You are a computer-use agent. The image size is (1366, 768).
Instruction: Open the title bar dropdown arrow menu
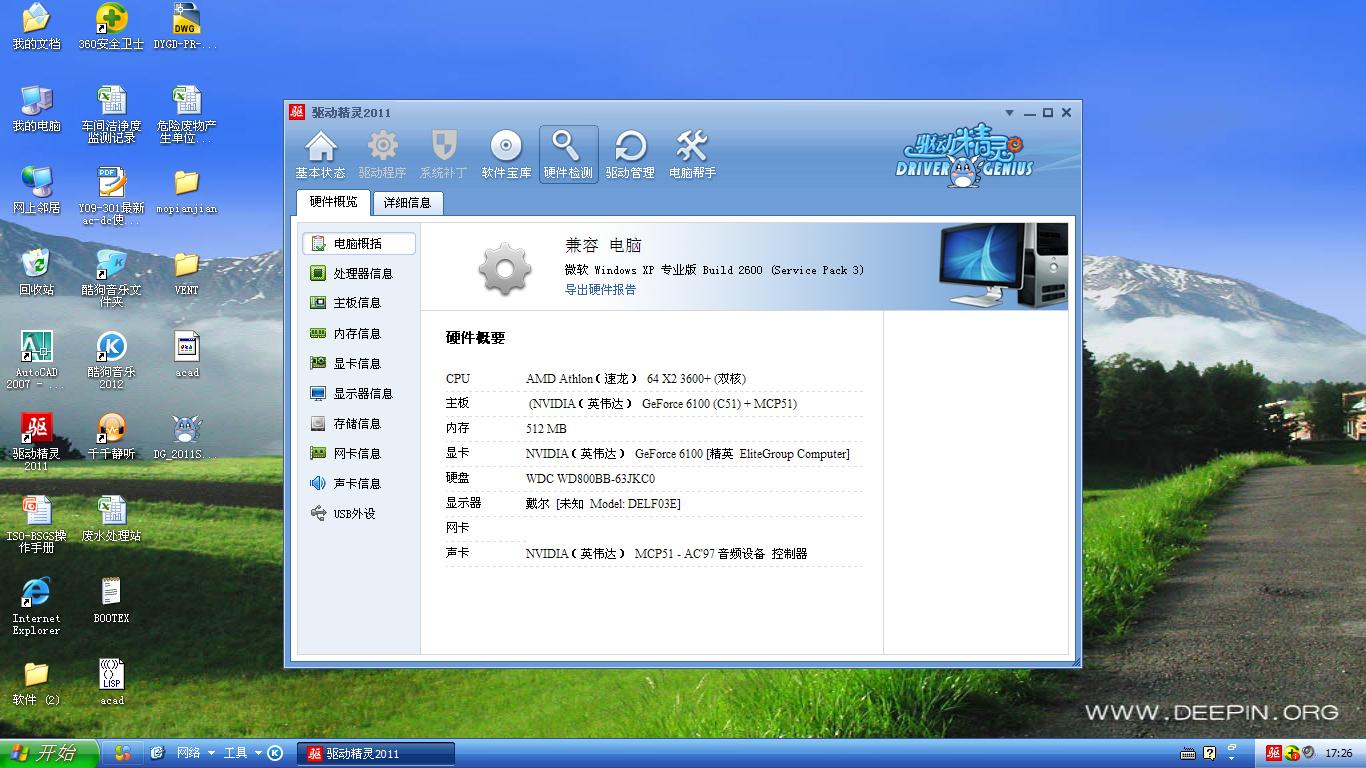[x=1010, y=113]
